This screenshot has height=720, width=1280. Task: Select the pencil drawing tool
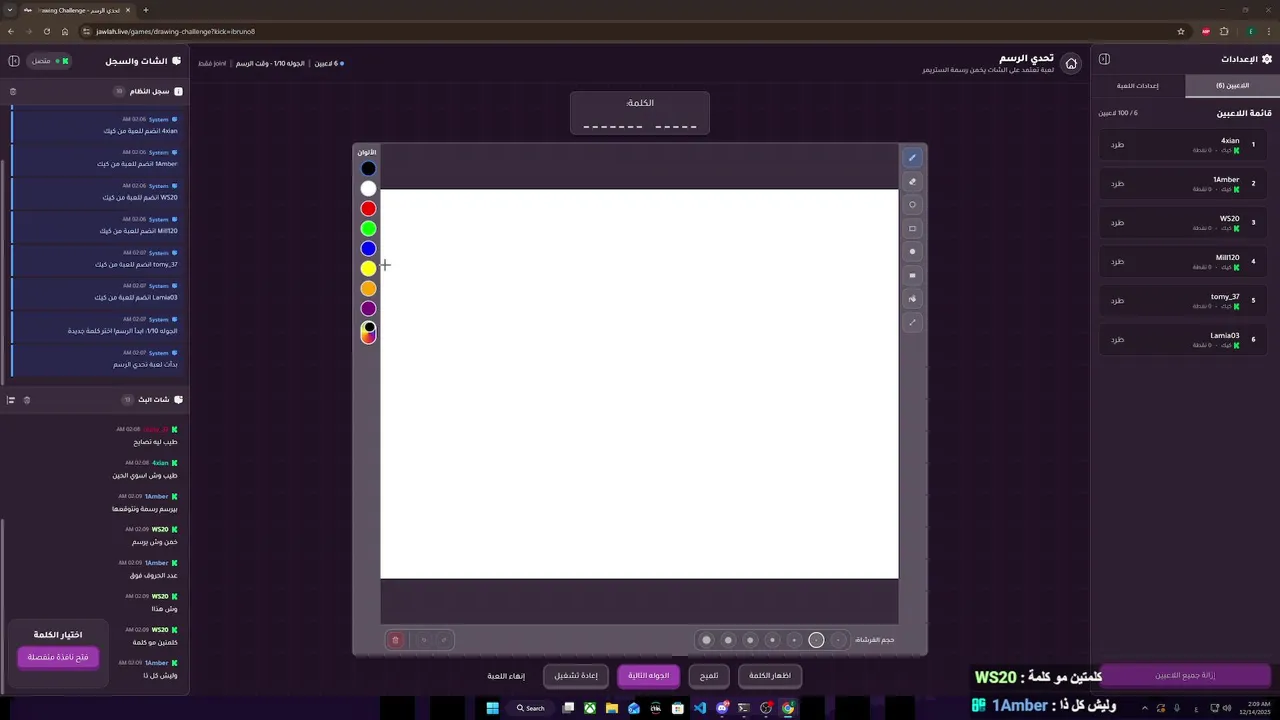tap(912, 158)
